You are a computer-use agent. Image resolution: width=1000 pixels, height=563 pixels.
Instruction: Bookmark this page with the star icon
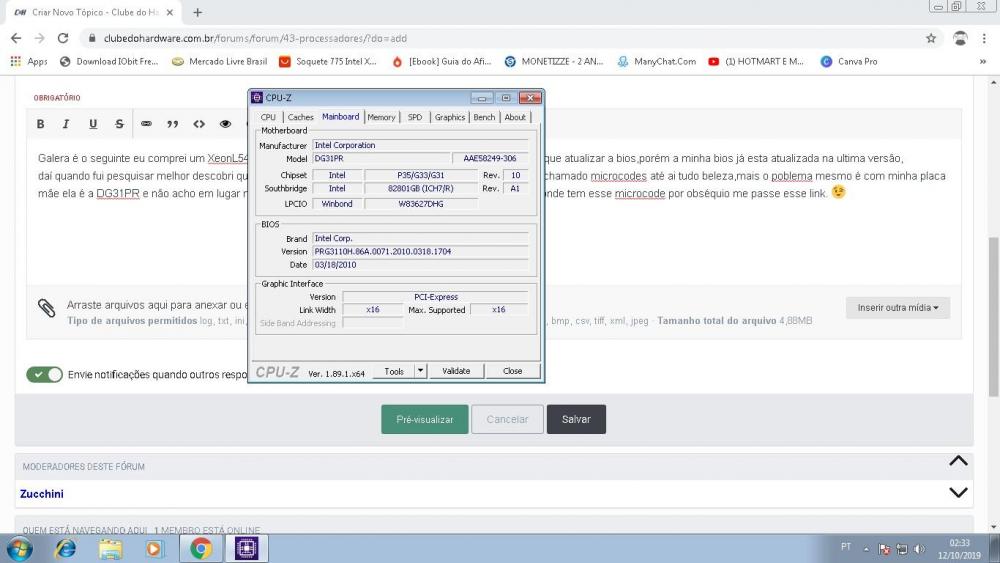click(x=930, y=38)
